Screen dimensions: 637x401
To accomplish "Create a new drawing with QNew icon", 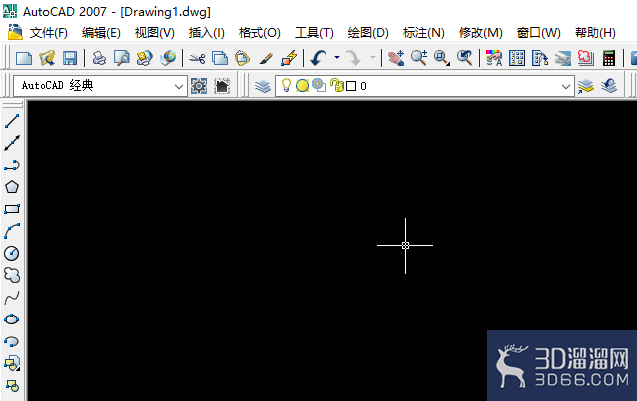I will (24, 58).
